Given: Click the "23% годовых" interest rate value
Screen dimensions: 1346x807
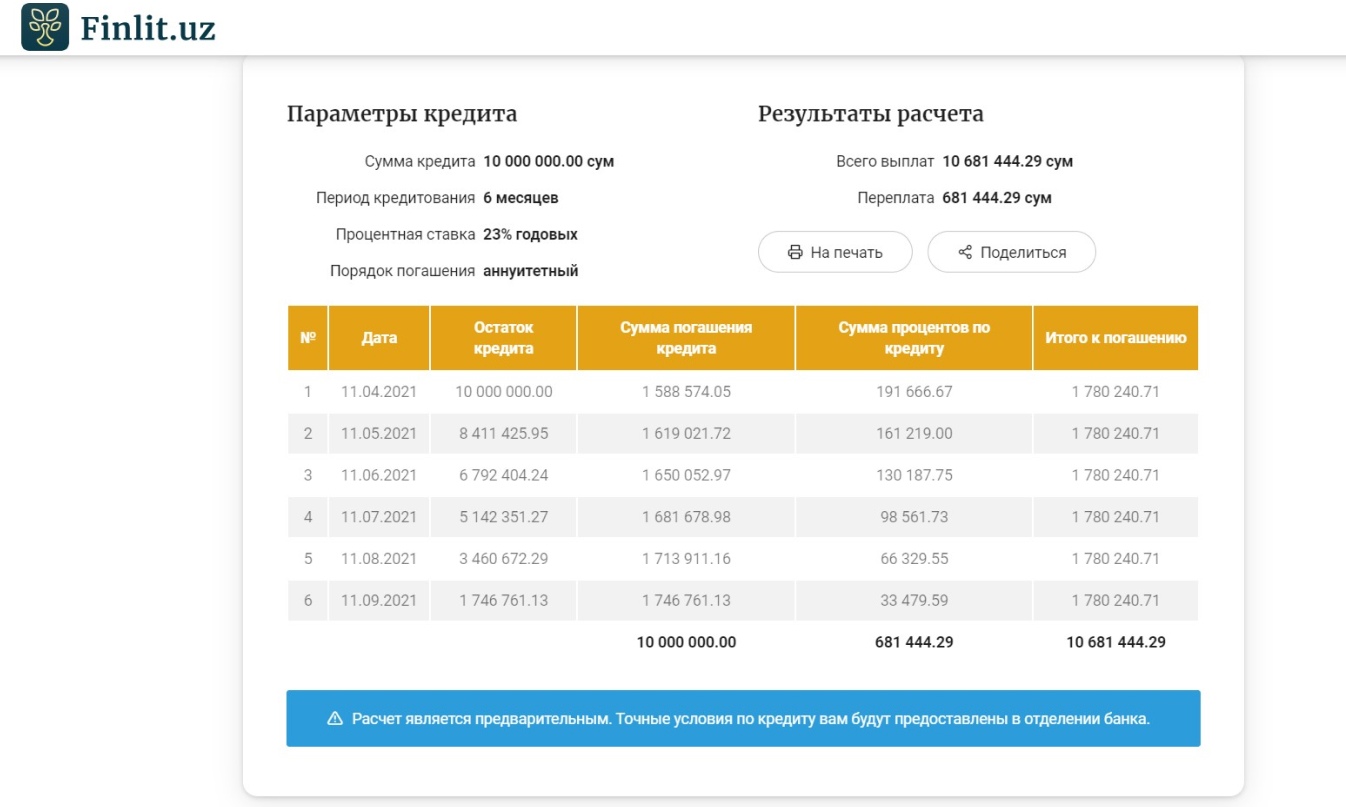Looking at the screenshot, I should 530,235.
